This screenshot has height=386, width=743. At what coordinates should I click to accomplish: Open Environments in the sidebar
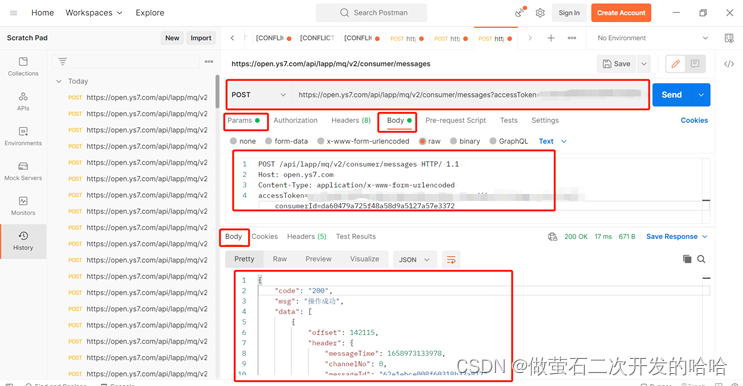pyautogui.click(x=23, y=136)
